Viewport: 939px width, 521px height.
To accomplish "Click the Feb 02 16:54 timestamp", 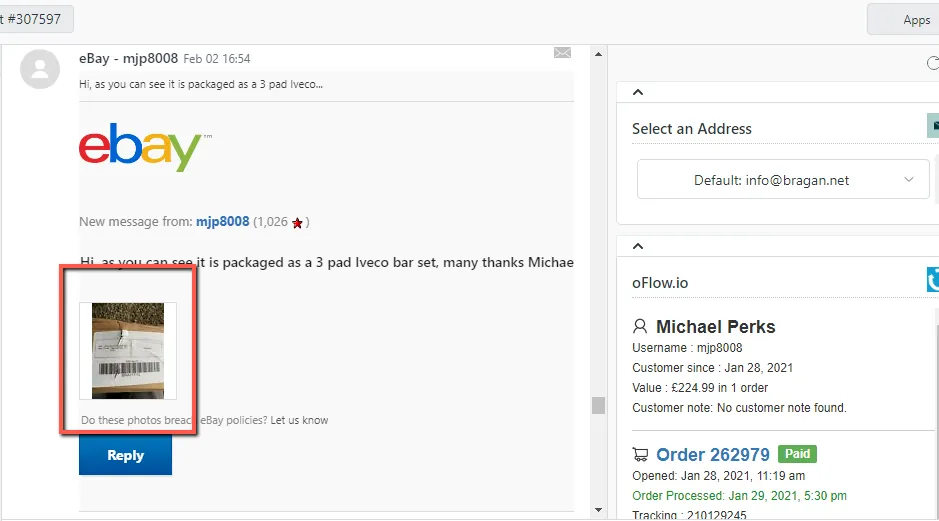I will [x=217, y=59].
